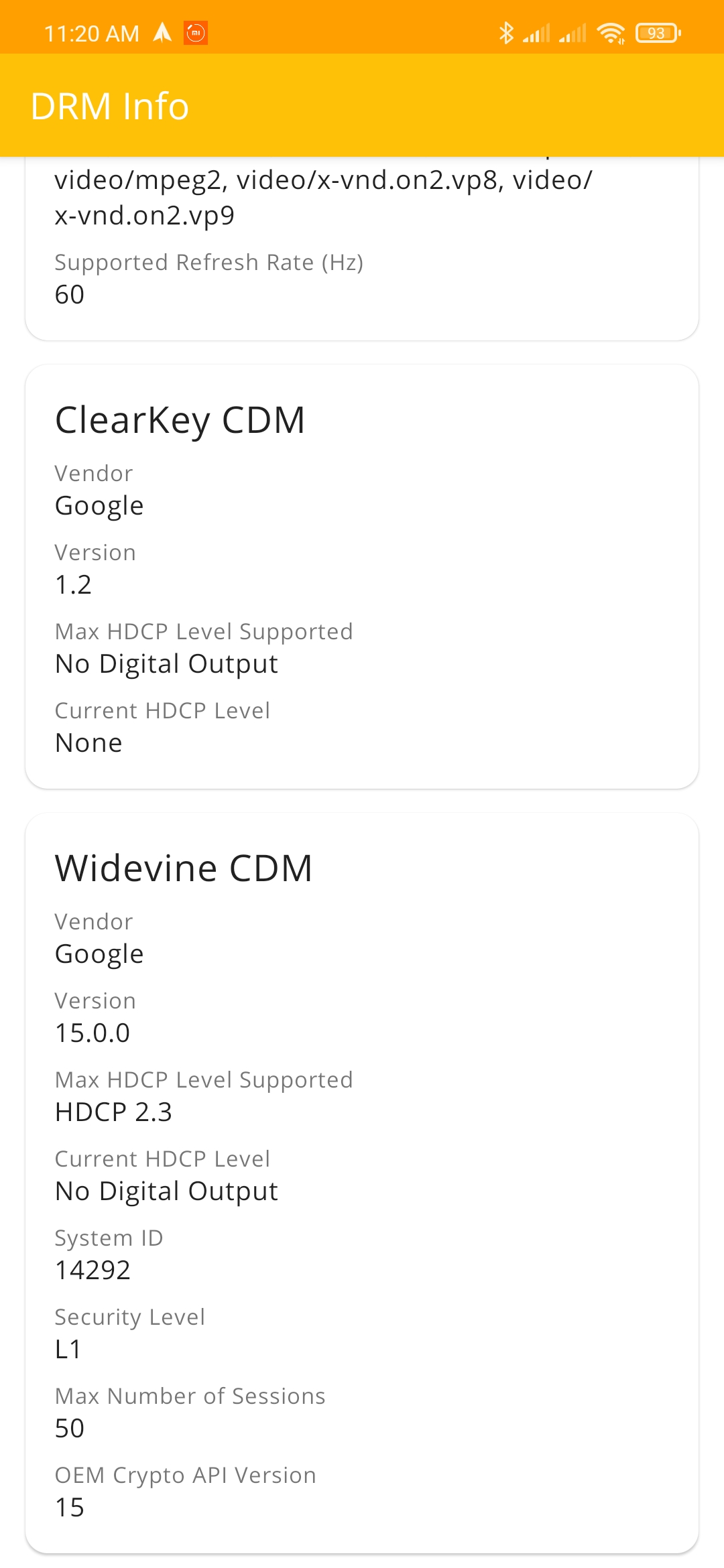724x1568 pixels.
Task: Select the DRM Info title
Action: 110,106
